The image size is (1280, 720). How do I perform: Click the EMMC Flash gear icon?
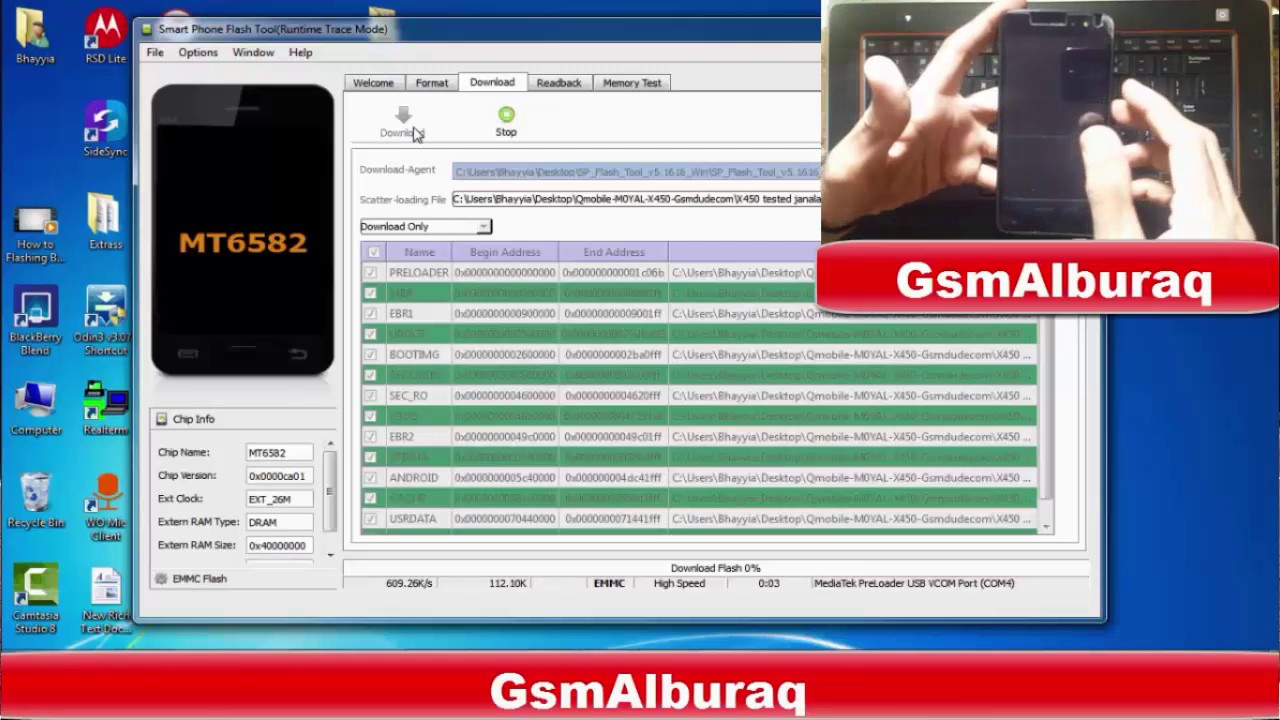161,579
